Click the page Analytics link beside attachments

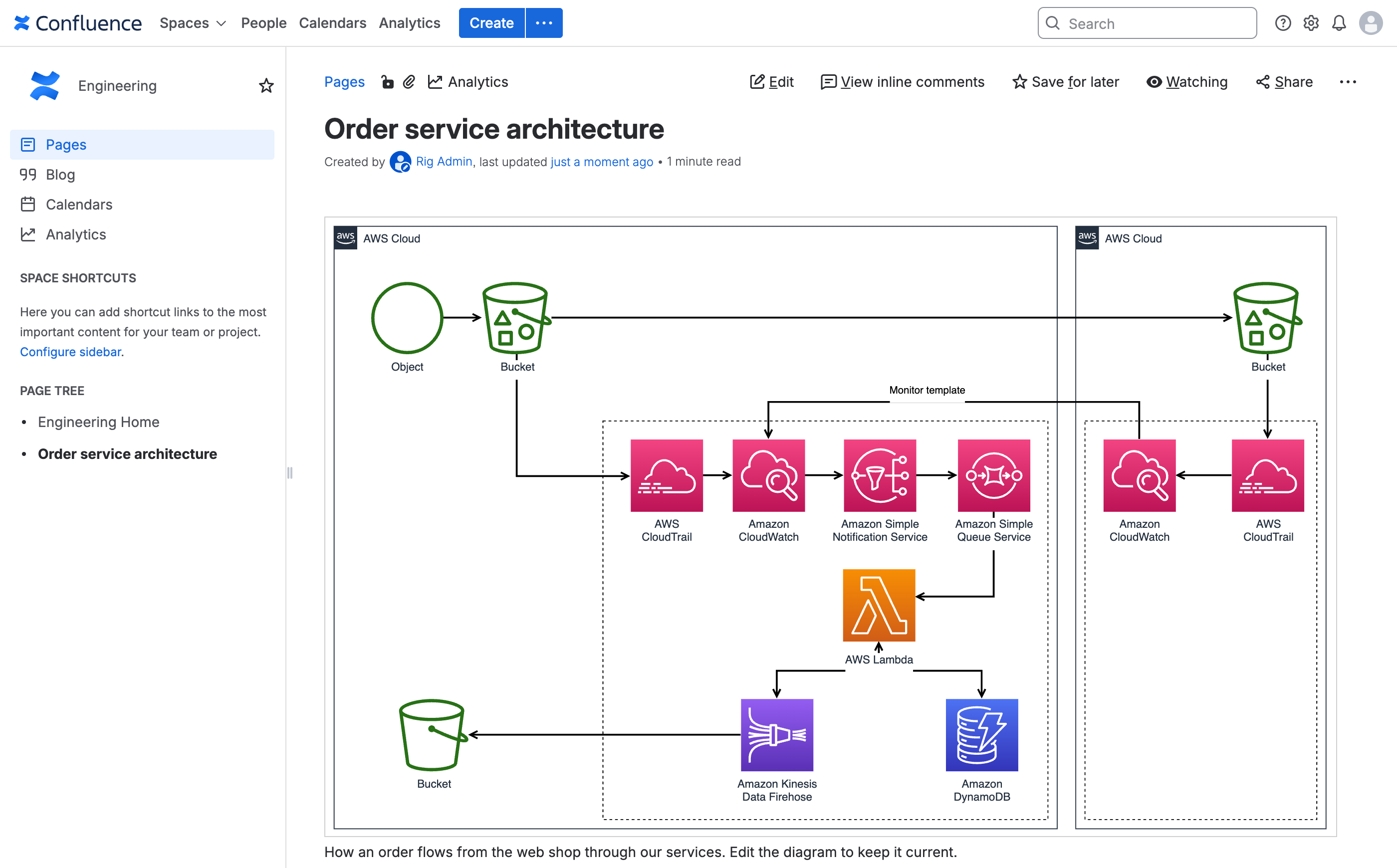[468, 82]
